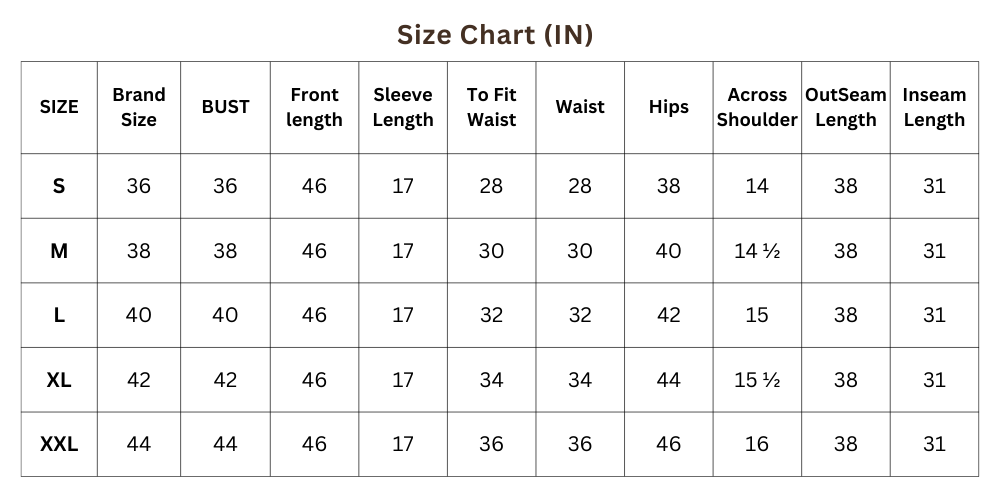This screenshot has width=1000, height=500.
Task: Select the Waist column header
Action: point(580,107)
